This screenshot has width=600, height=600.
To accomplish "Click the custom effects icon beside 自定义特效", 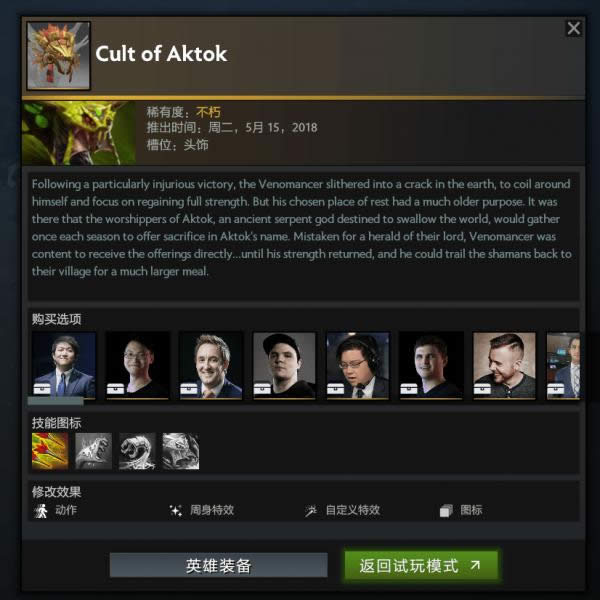I will [311, 510].
